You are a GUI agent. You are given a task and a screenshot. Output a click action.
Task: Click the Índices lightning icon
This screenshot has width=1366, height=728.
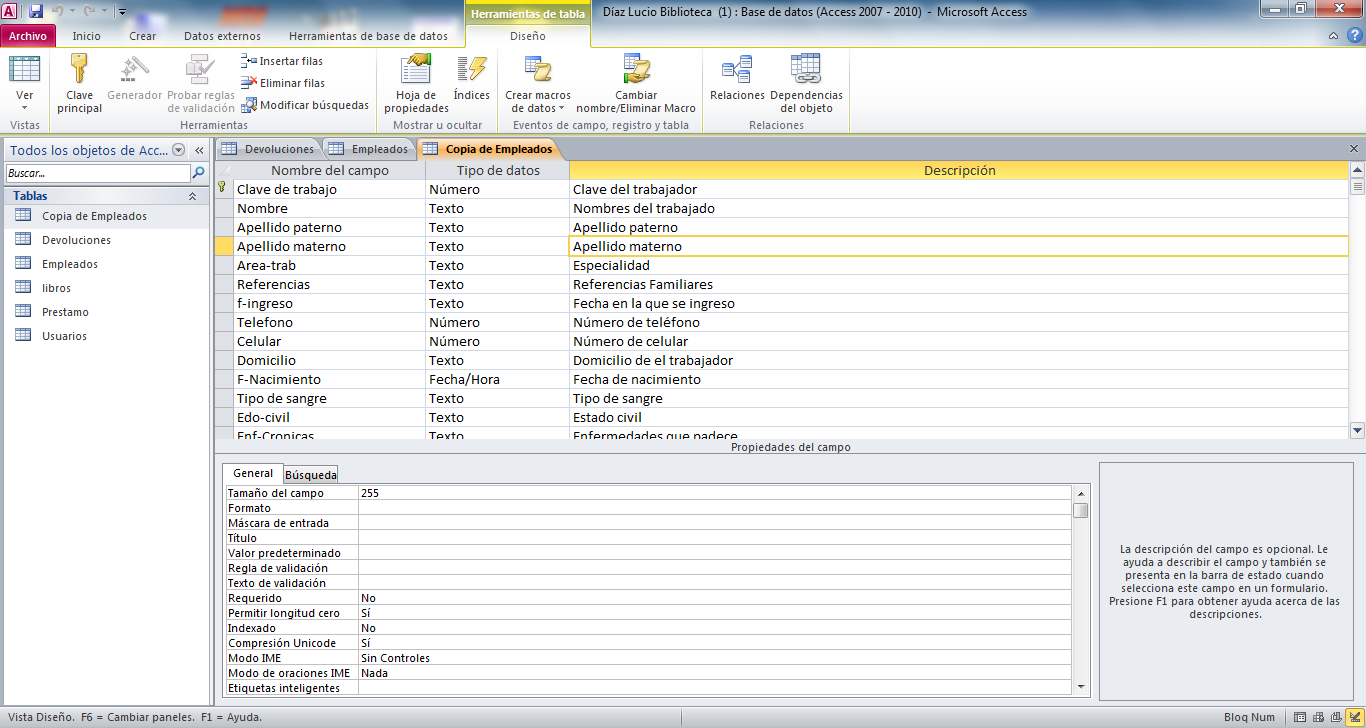pos(471,70)
